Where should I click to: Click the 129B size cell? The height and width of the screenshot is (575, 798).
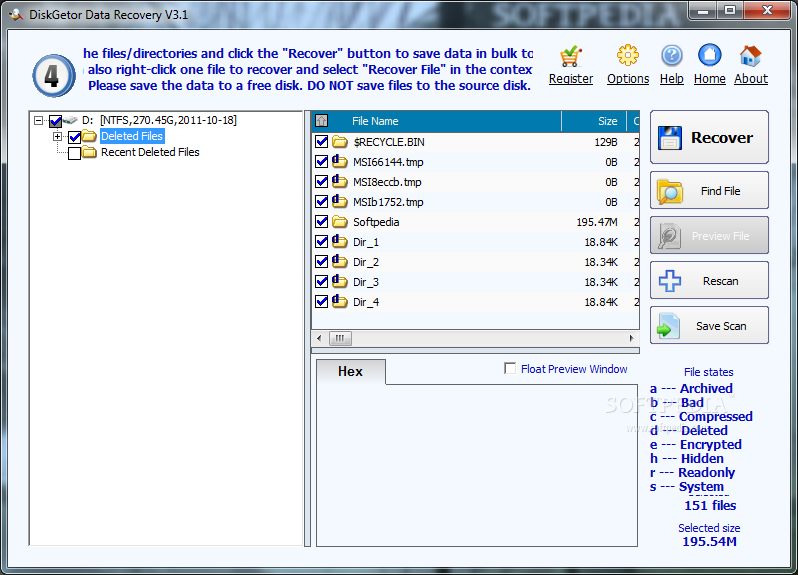click(606, 142)
